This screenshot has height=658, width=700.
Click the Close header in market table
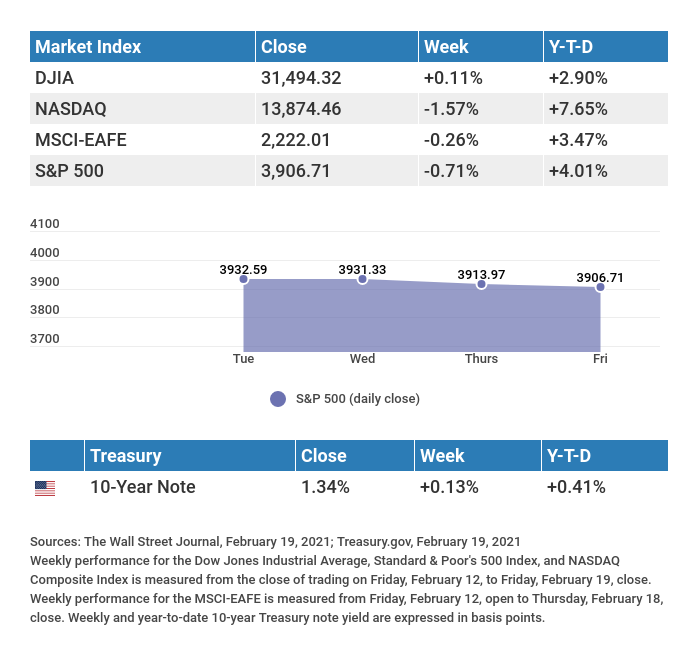pyautogui.click(x=284, y=47)
